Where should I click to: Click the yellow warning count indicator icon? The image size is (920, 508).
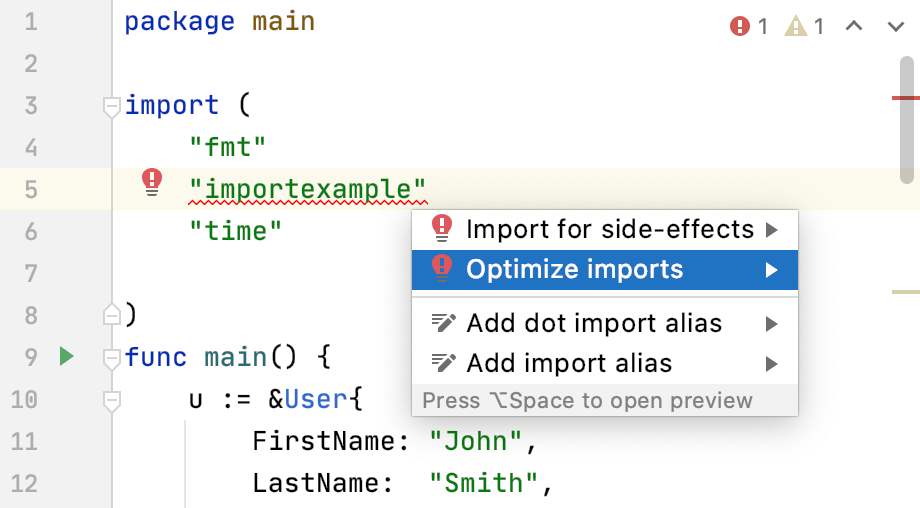796,27
